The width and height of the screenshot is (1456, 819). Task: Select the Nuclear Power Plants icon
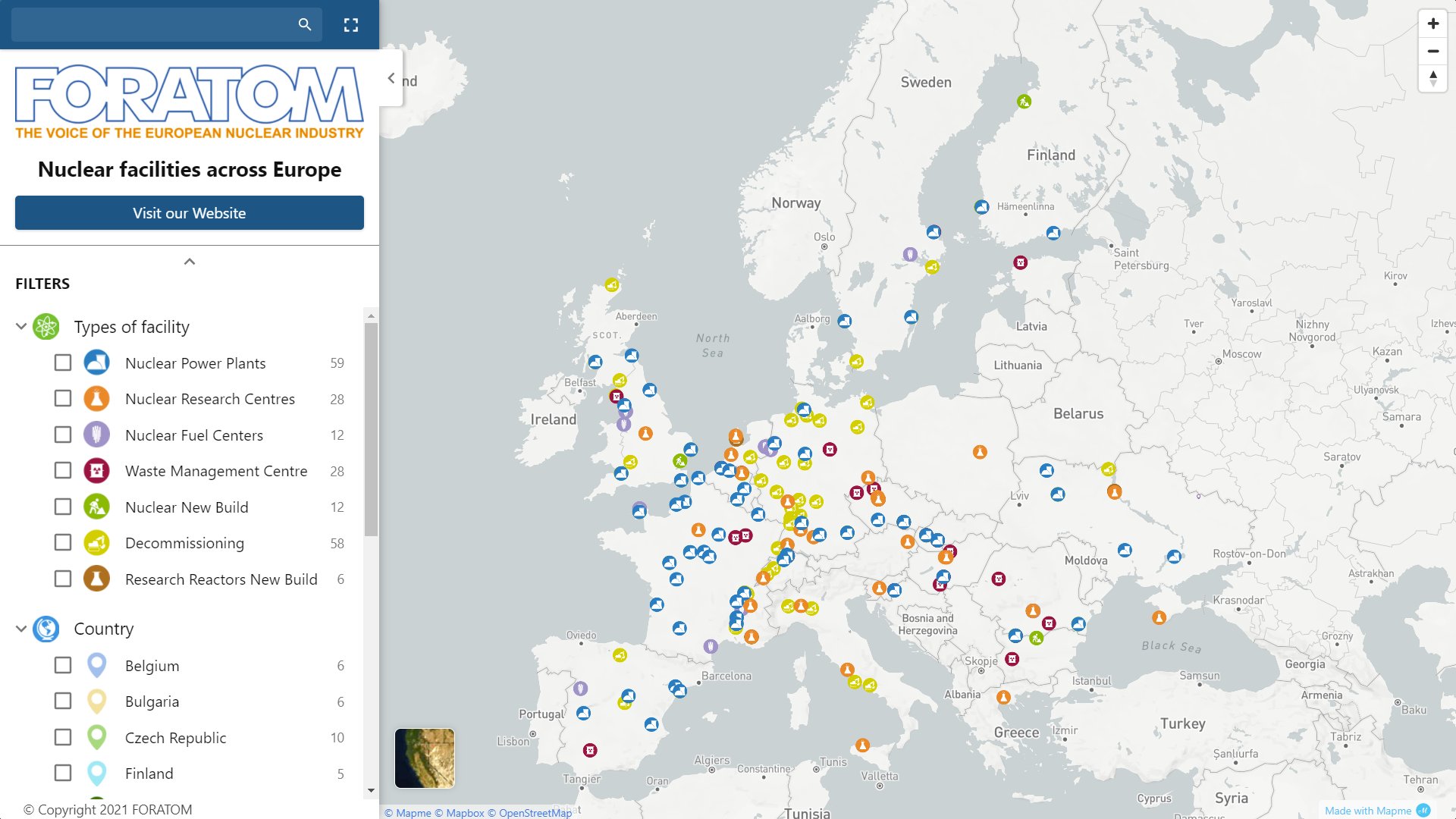coord(96,362)
